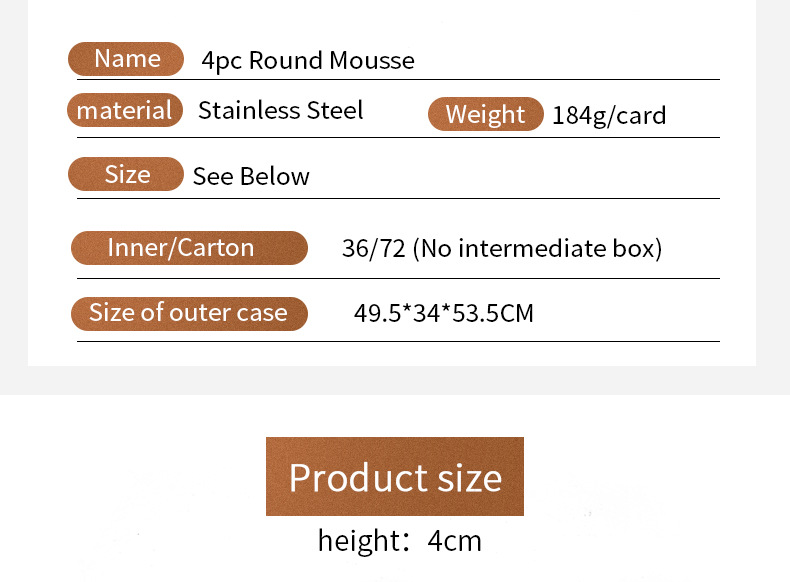Screen dimensions: 790x582
Task: Select the "height: 4cm" text
Action: (x=399, y=541)
